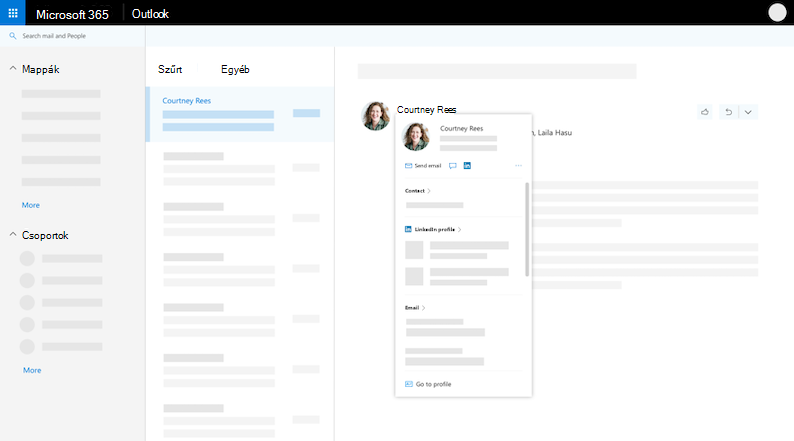Click Courtney Rees sender name in reading pane
Viewport: 794px width, 441px height.
pos(426,109)
